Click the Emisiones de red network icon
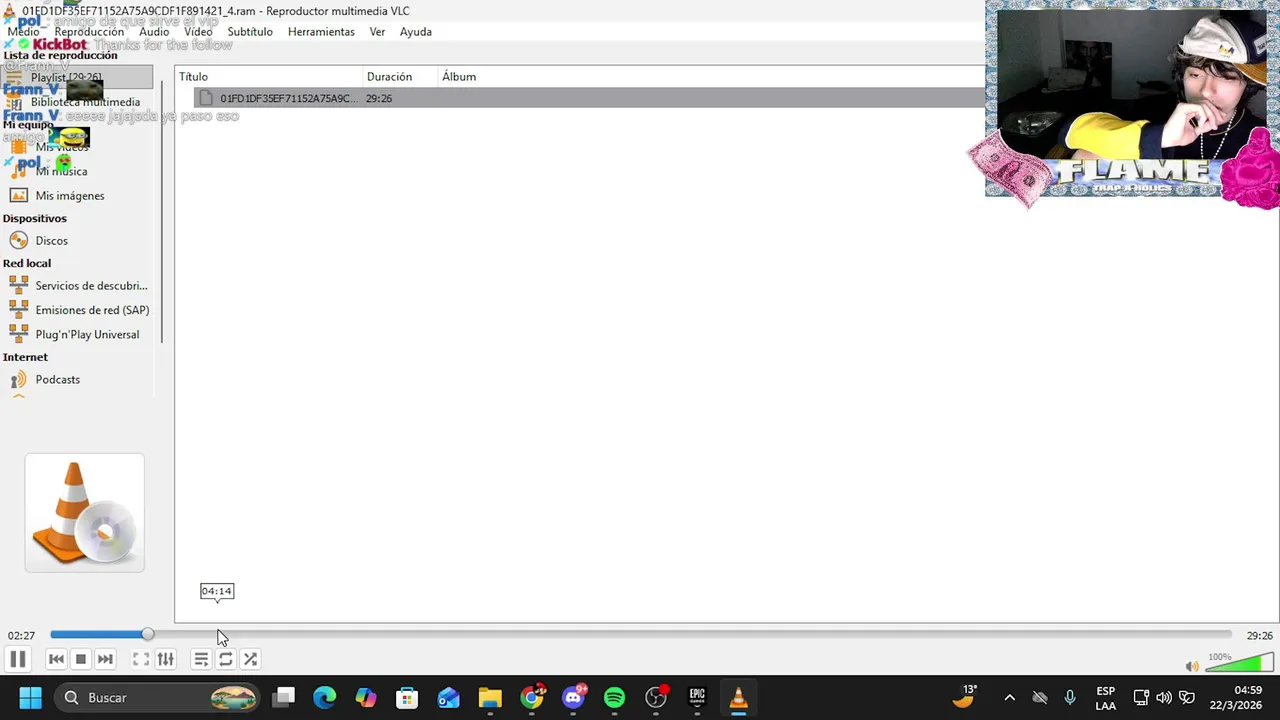1280x720 pixels. (x=18, y=310)
